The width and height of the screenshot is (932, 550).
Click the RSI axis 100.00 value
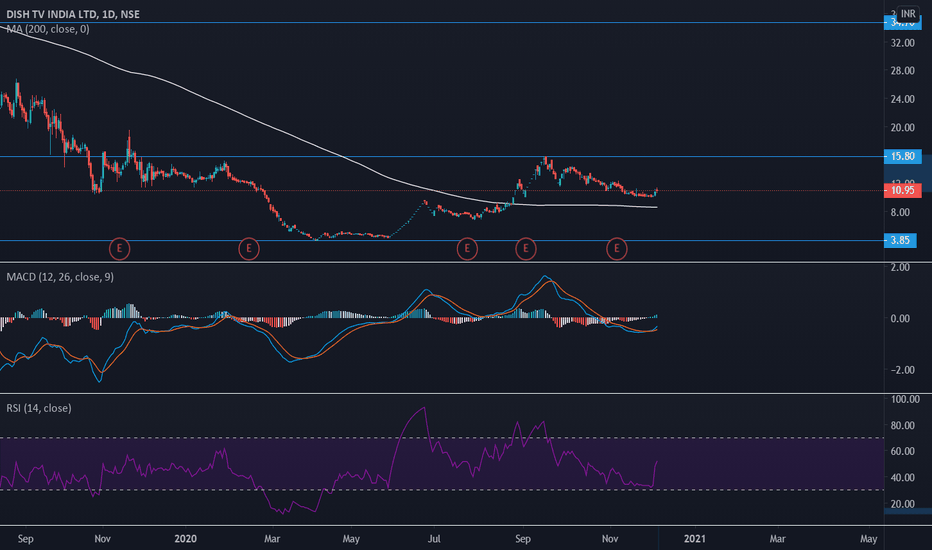[x=905, y=399]
